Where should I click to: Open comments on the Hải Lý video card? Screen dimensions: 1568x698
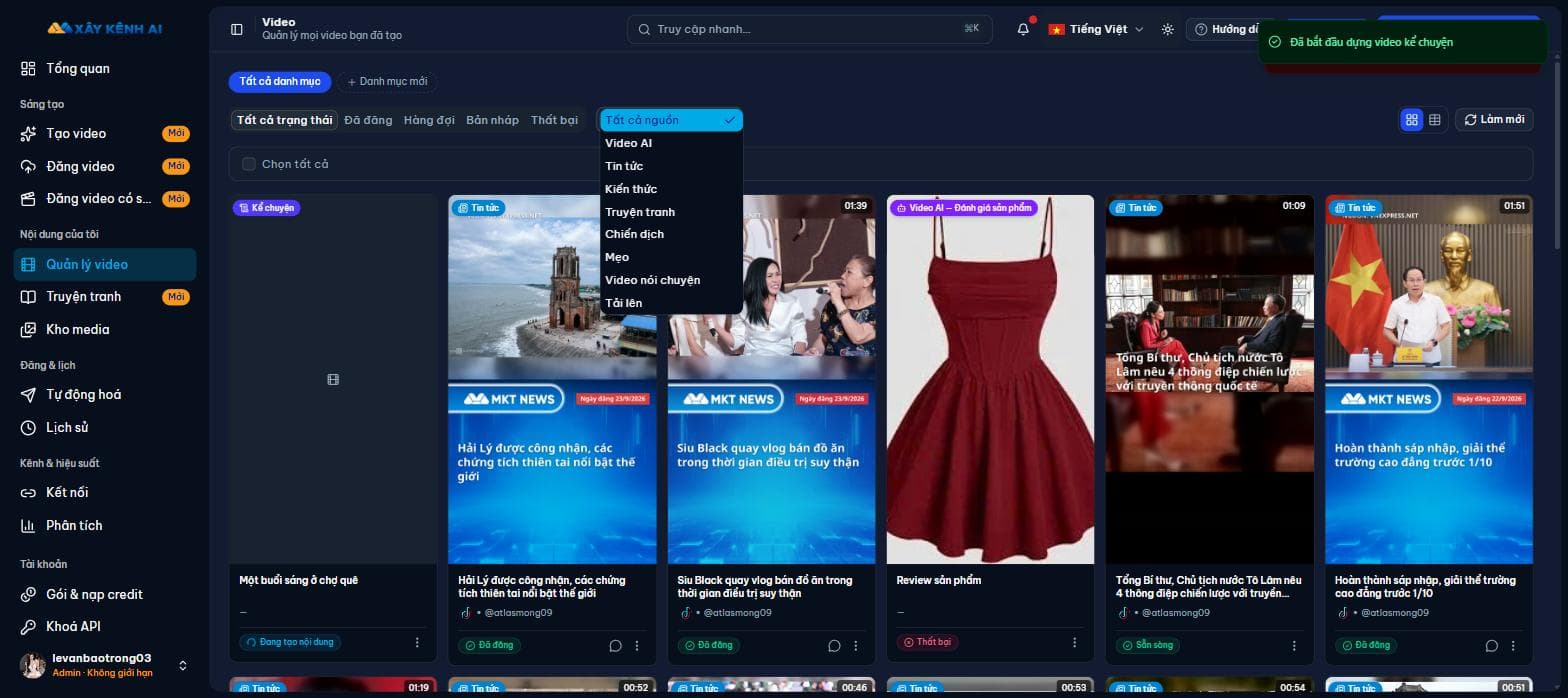[615, 645]
